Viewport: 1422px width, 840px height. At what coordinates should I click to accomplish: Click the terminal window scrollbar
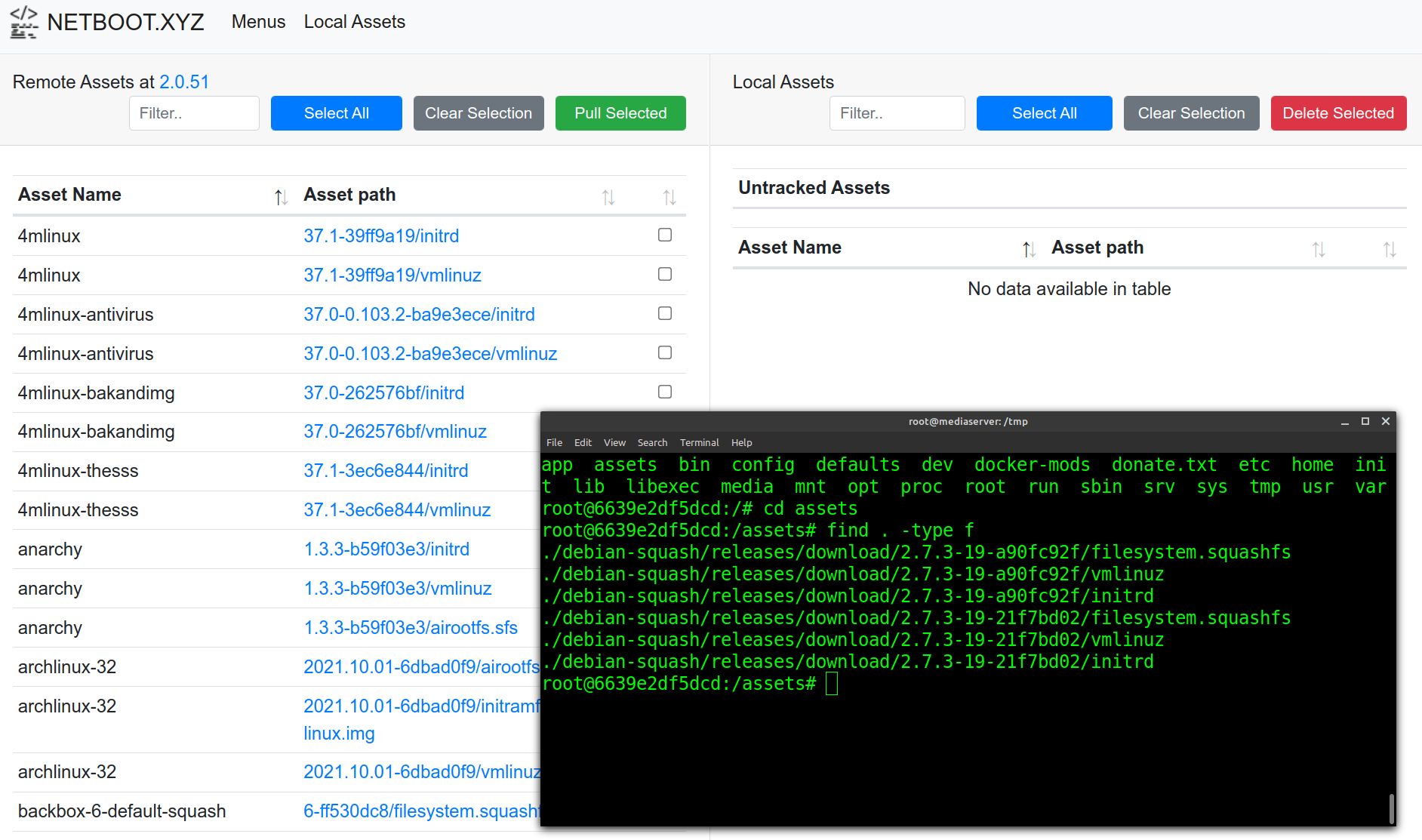pos(1393,808)
